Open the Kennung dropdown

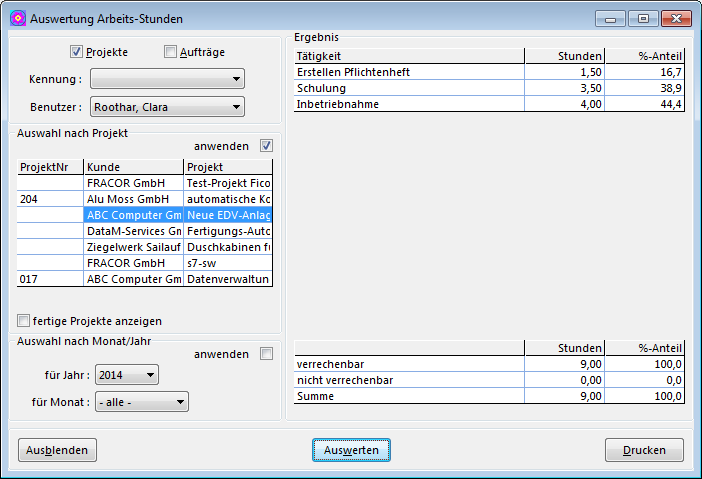click(167, 79)
